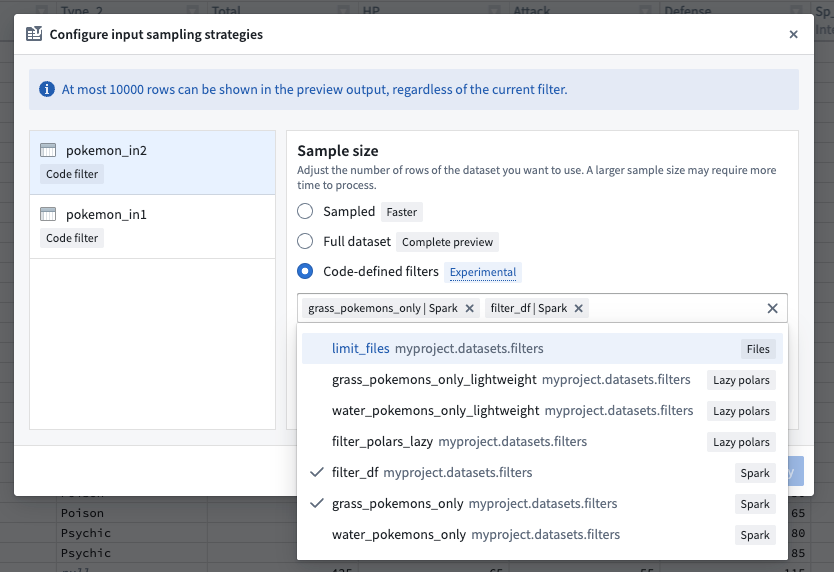Select the pokemon_in1 dataset entry
Image resolution: width=834 pixels, height=572 pixels.
pyautogui.click(x=153, y=227)
